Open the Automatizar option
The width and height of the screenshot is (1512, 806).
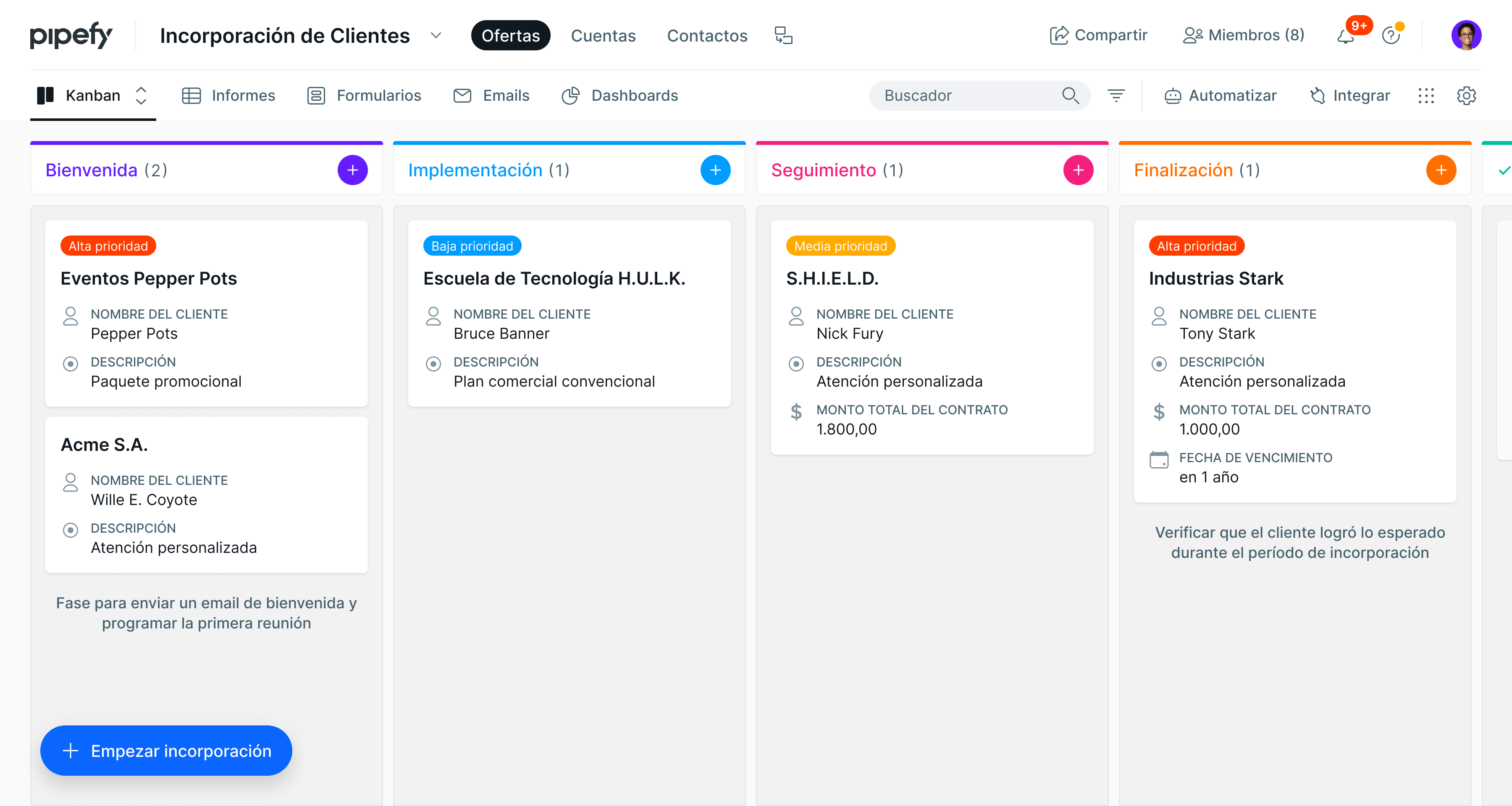tap(1220, 96)
